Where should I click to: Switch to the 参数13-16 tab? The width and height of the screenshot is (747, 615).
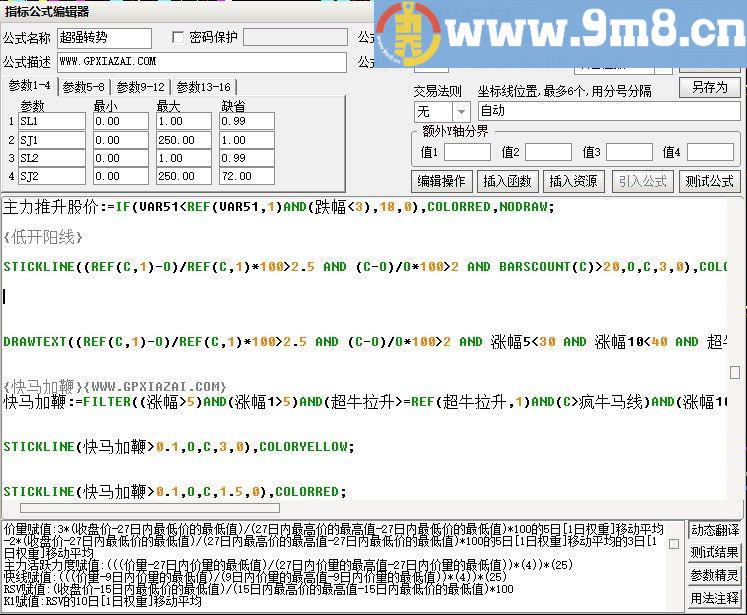click(203, 87)
